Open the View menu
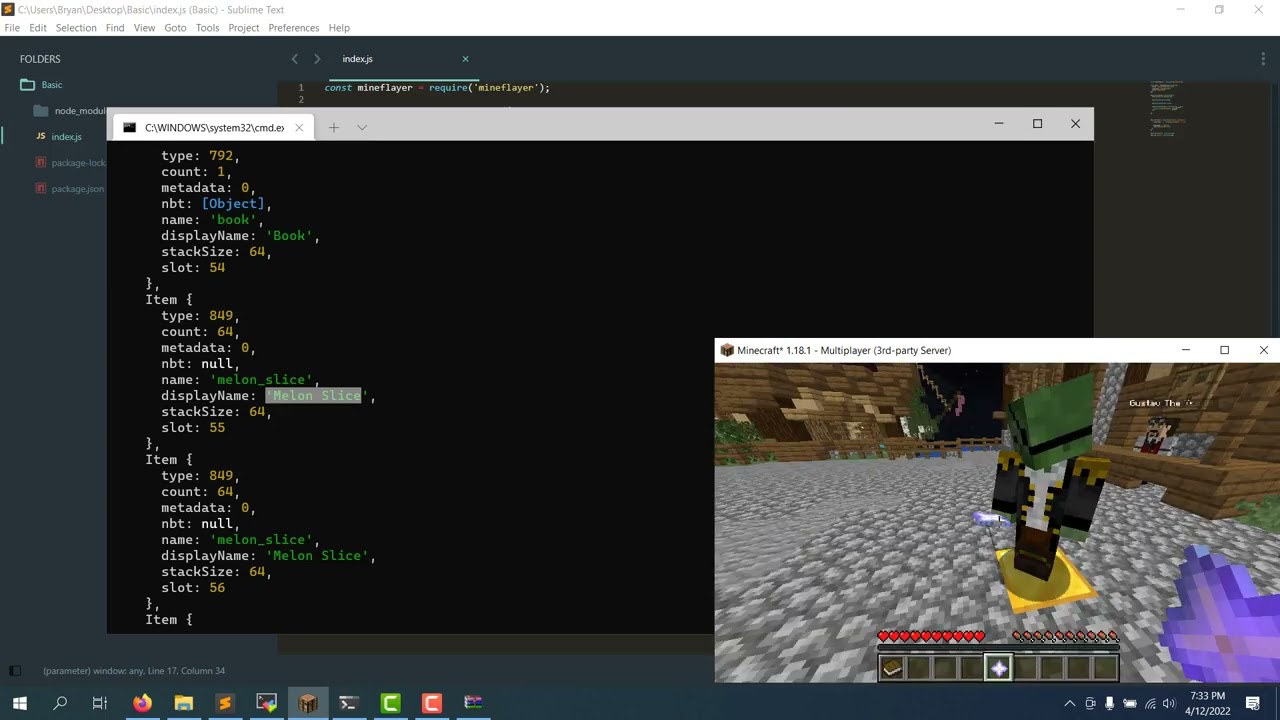Screen dimensions: 1280x720 tap(144, 28)
